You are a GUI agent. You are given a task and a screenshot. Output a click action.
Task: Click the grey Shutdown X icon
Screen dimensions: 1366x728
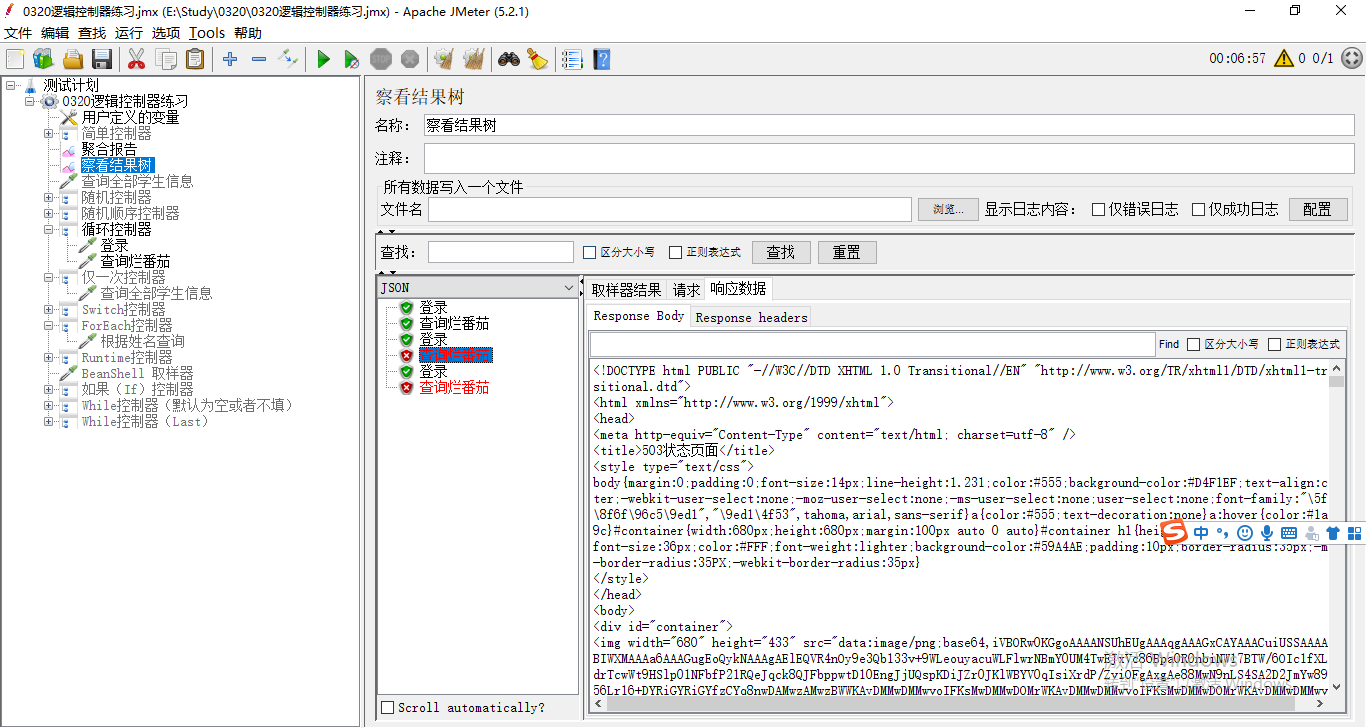410,59
